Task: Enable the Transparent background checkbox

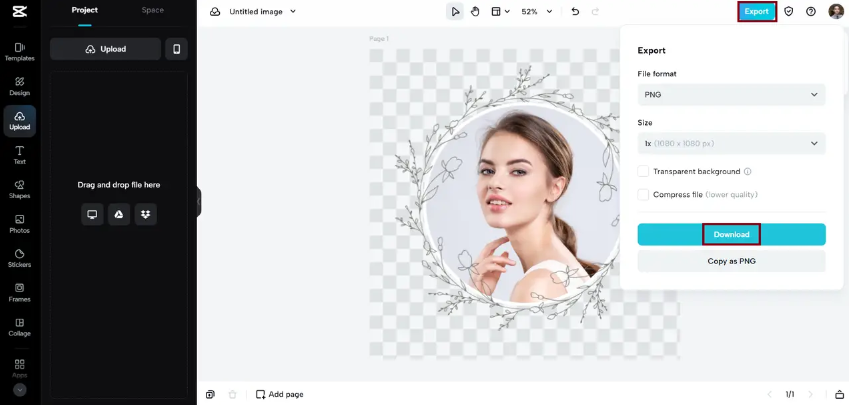Action: tap(643, 171)
